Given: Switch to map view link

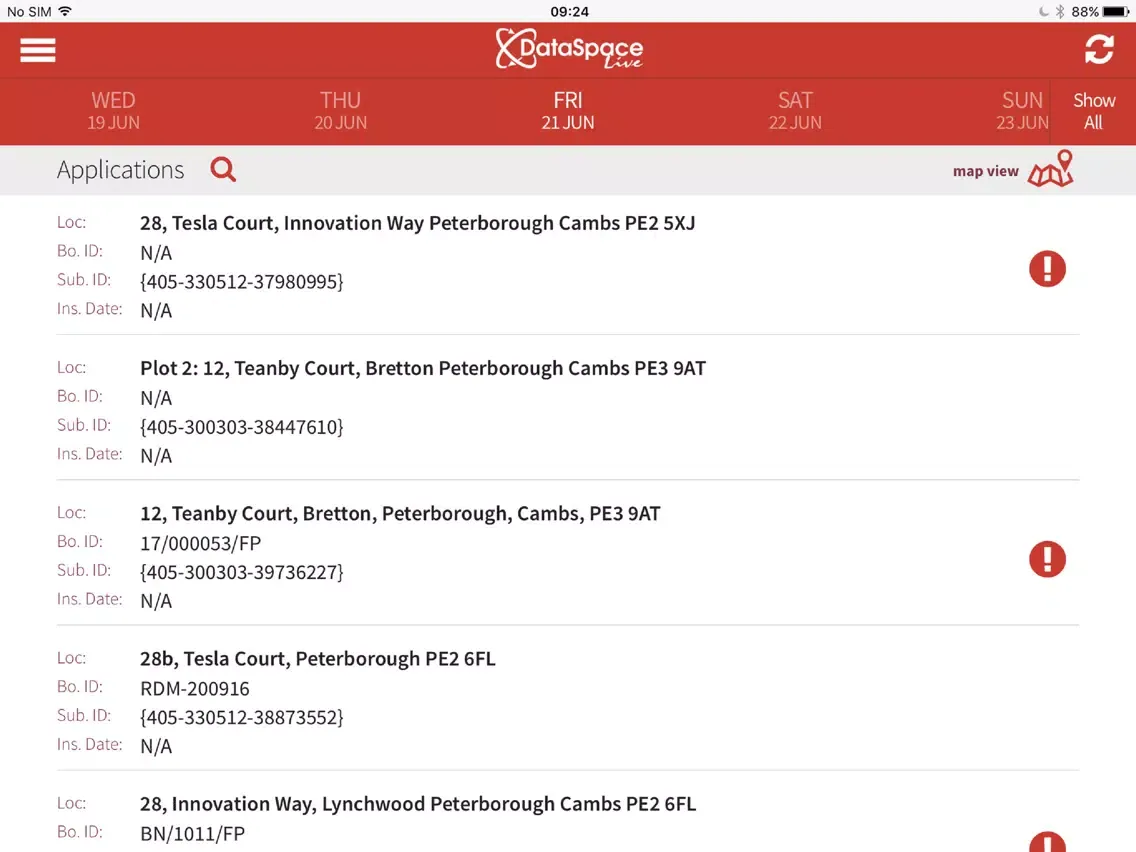Looking at the screenshot, I should 985,171.
